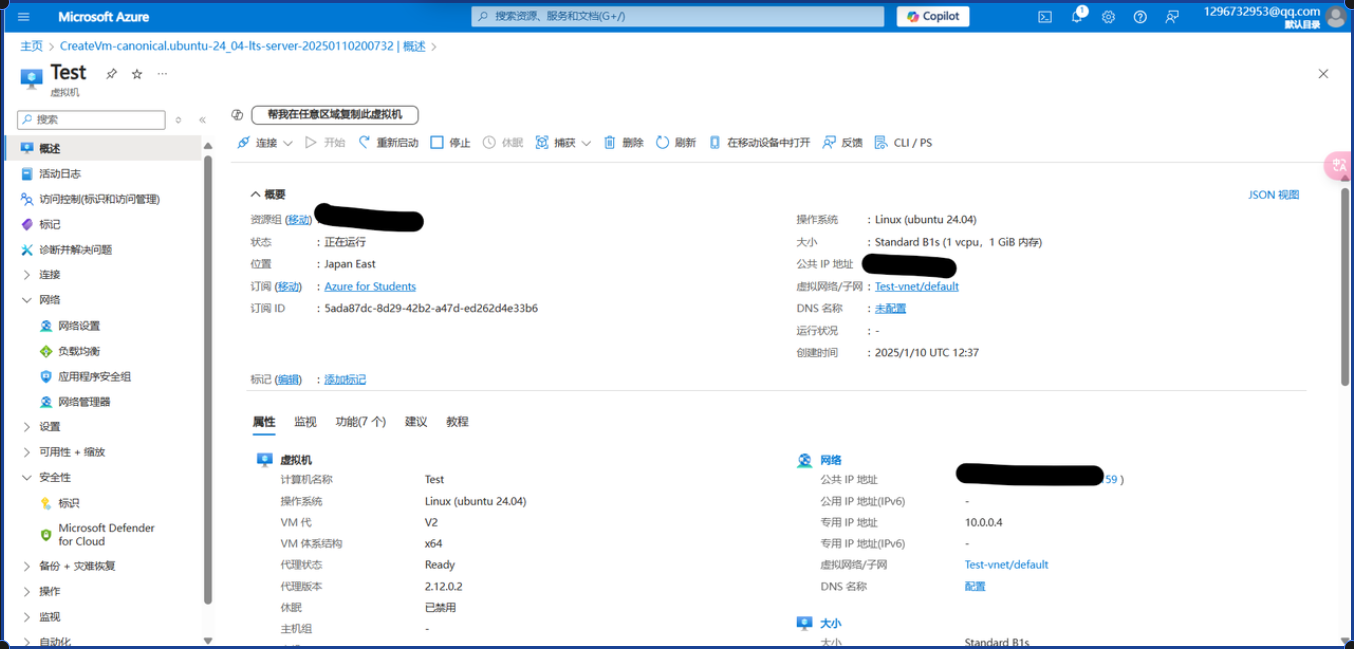
Task: Switch to Recommendations (建议) tab
Action: pos(416,422)
